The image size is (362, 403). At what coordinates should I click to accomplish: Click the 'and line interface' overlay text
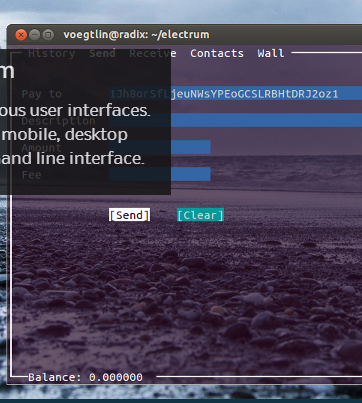pyautogui.click(x=73, y=158)
